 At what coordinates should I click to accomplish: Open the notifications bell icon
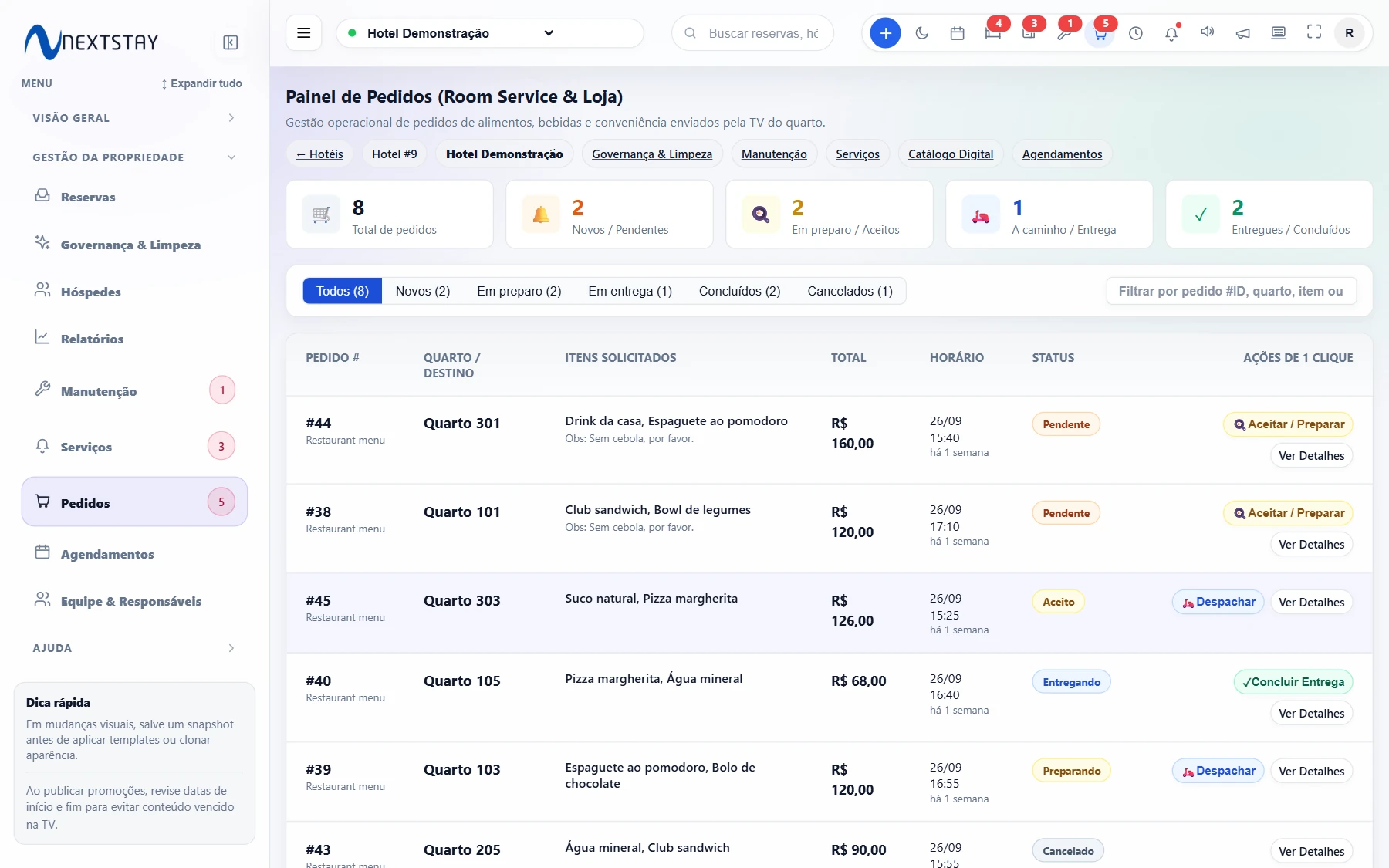pos(1171,33)
